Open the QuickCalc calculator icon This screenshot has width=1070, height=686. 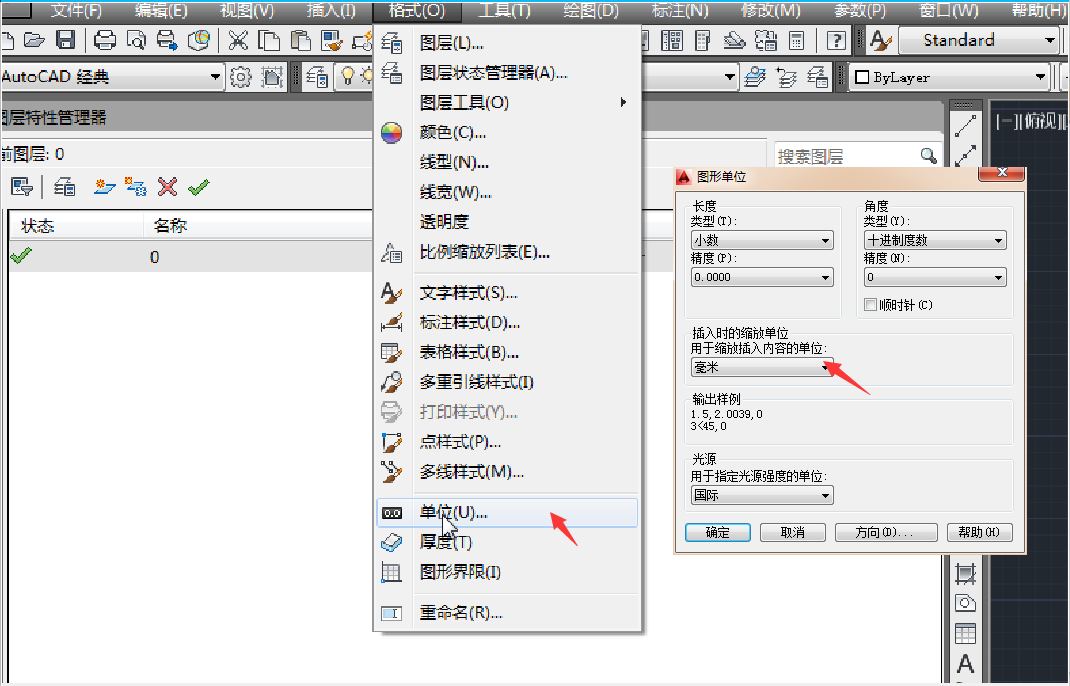(x=796, y=40)
